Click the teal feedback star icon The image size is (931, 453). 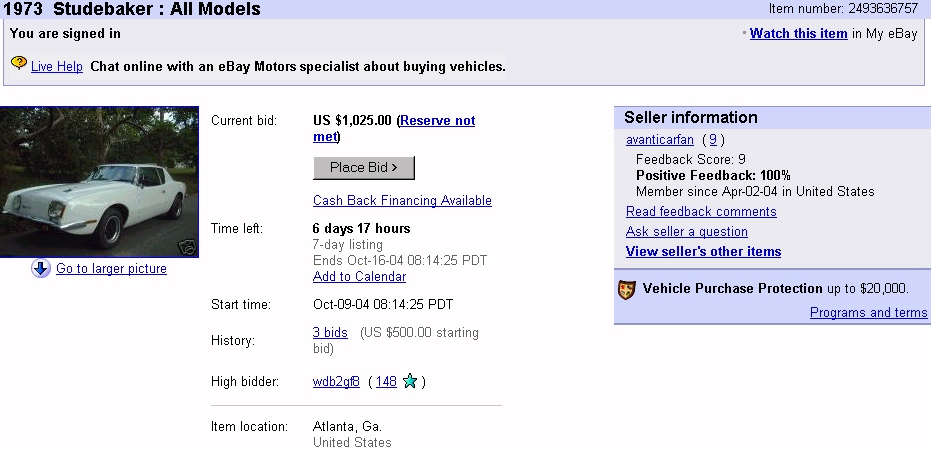tap(409, 381)
